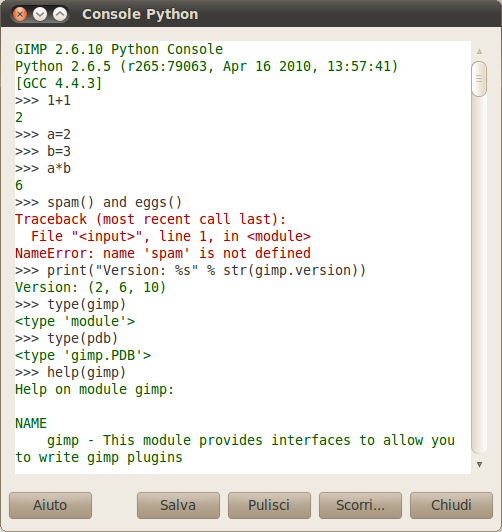Maximize the Console Python window
Viewport: 502px width, 532px height.
[60, 14]
